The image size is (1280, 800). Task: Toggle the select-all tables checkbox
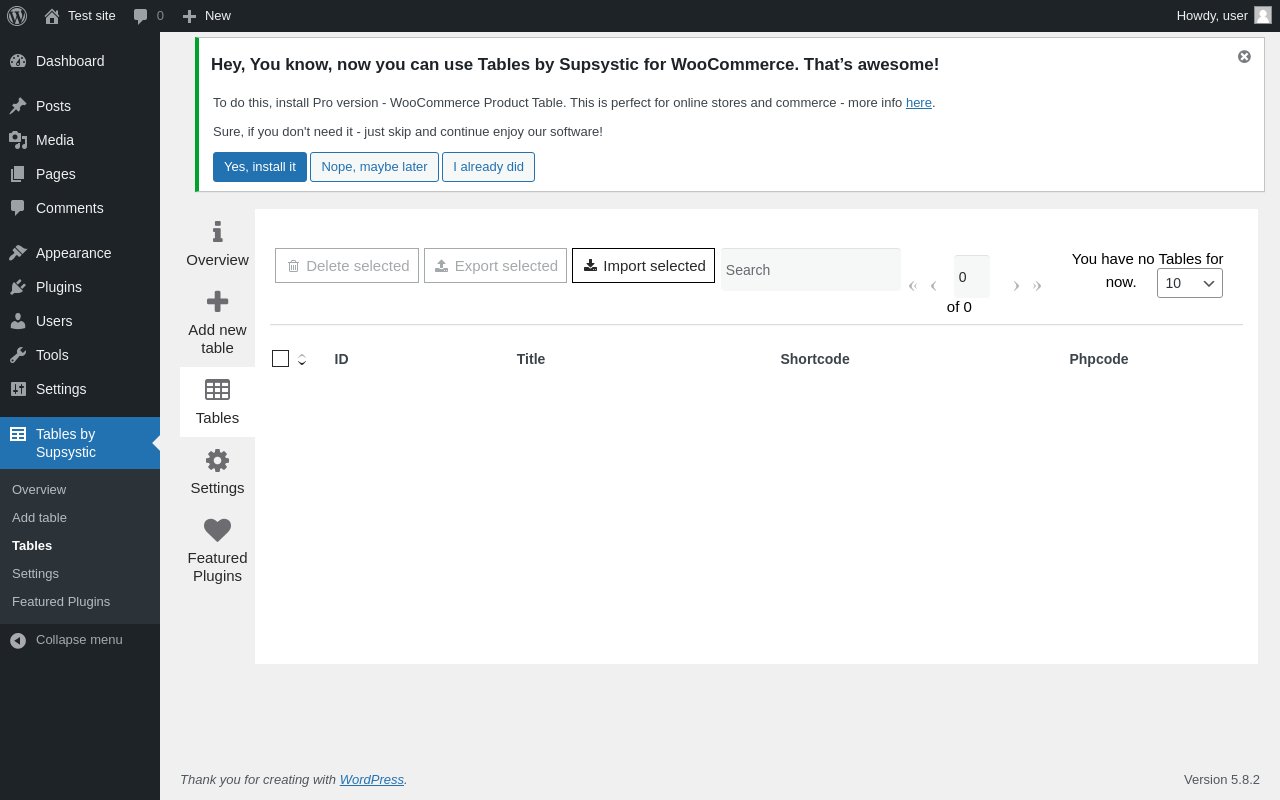coord(280,358)
